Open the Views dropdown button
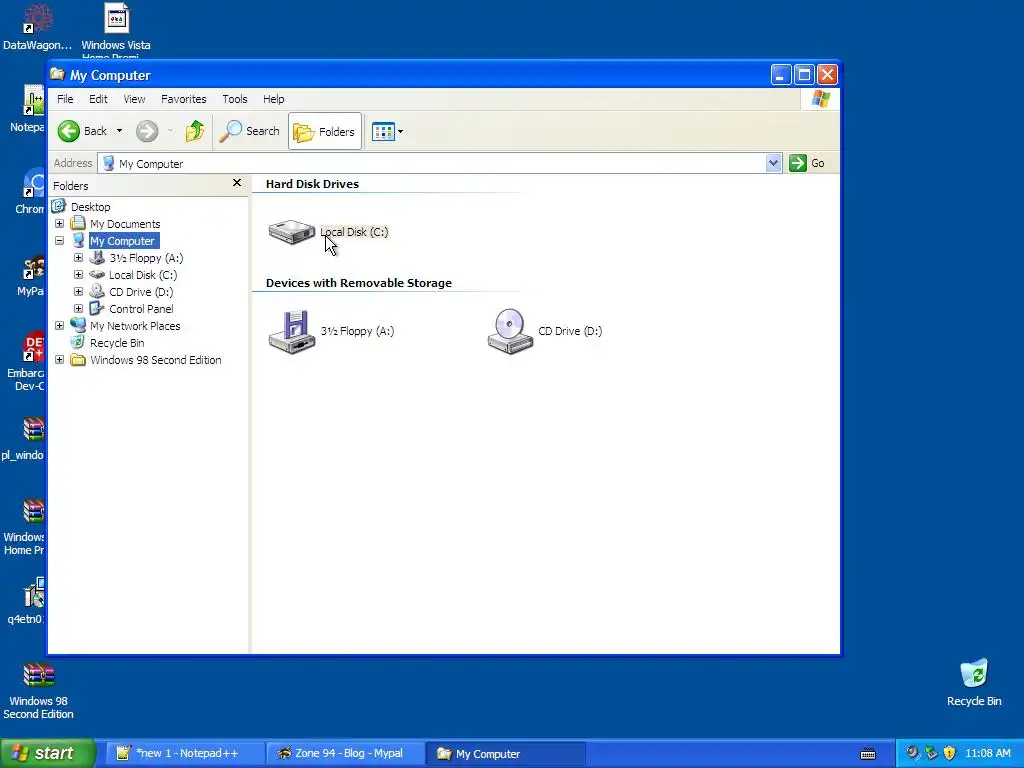The width and height of the screenshot is (1024, 768). click(x=387, y=131)
